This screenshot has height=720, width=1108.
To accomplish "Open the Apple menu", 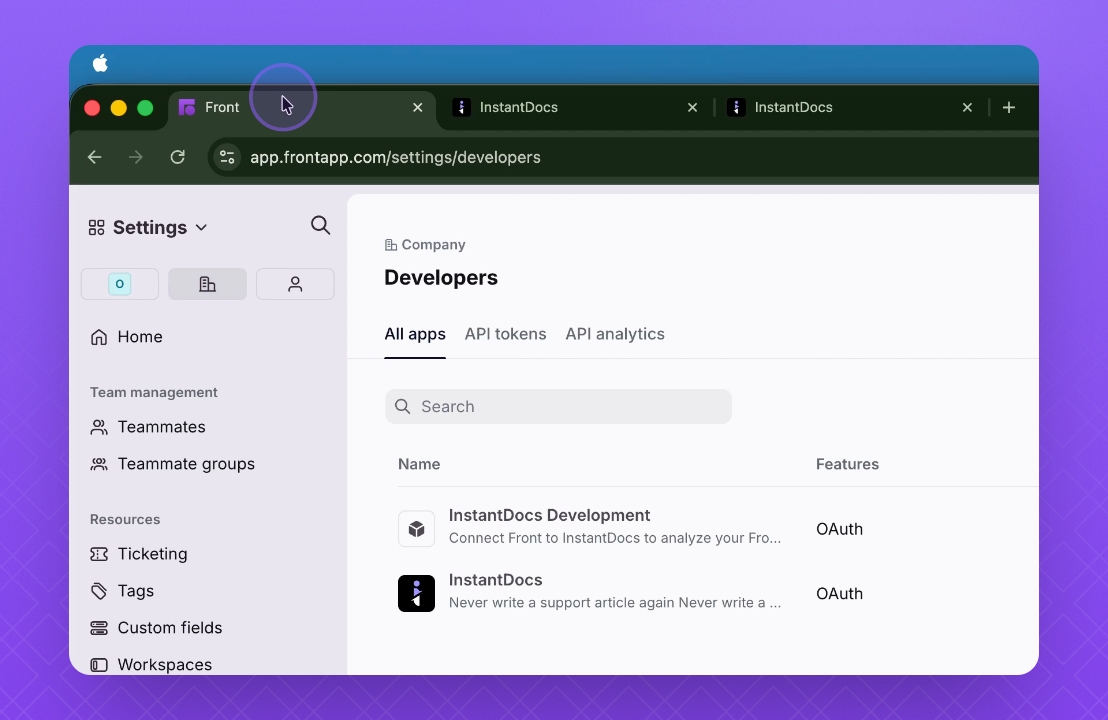I will [x=100, y=64].
